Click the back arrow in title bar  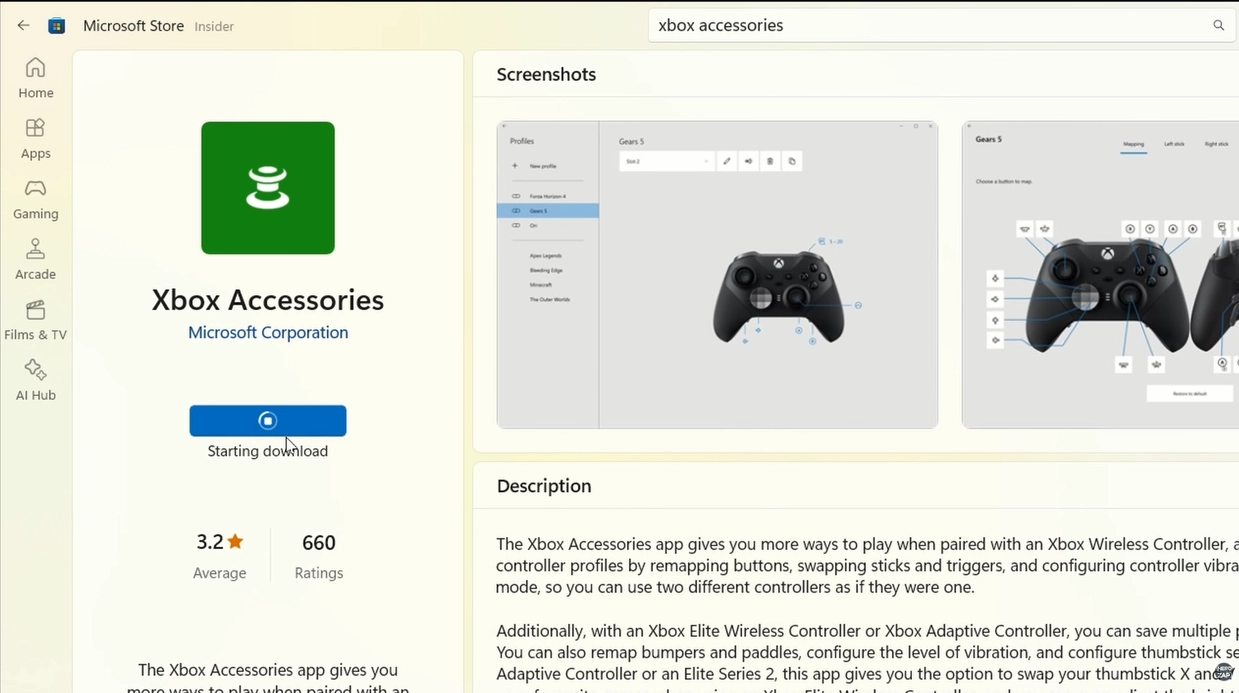(x=23, y=26)
